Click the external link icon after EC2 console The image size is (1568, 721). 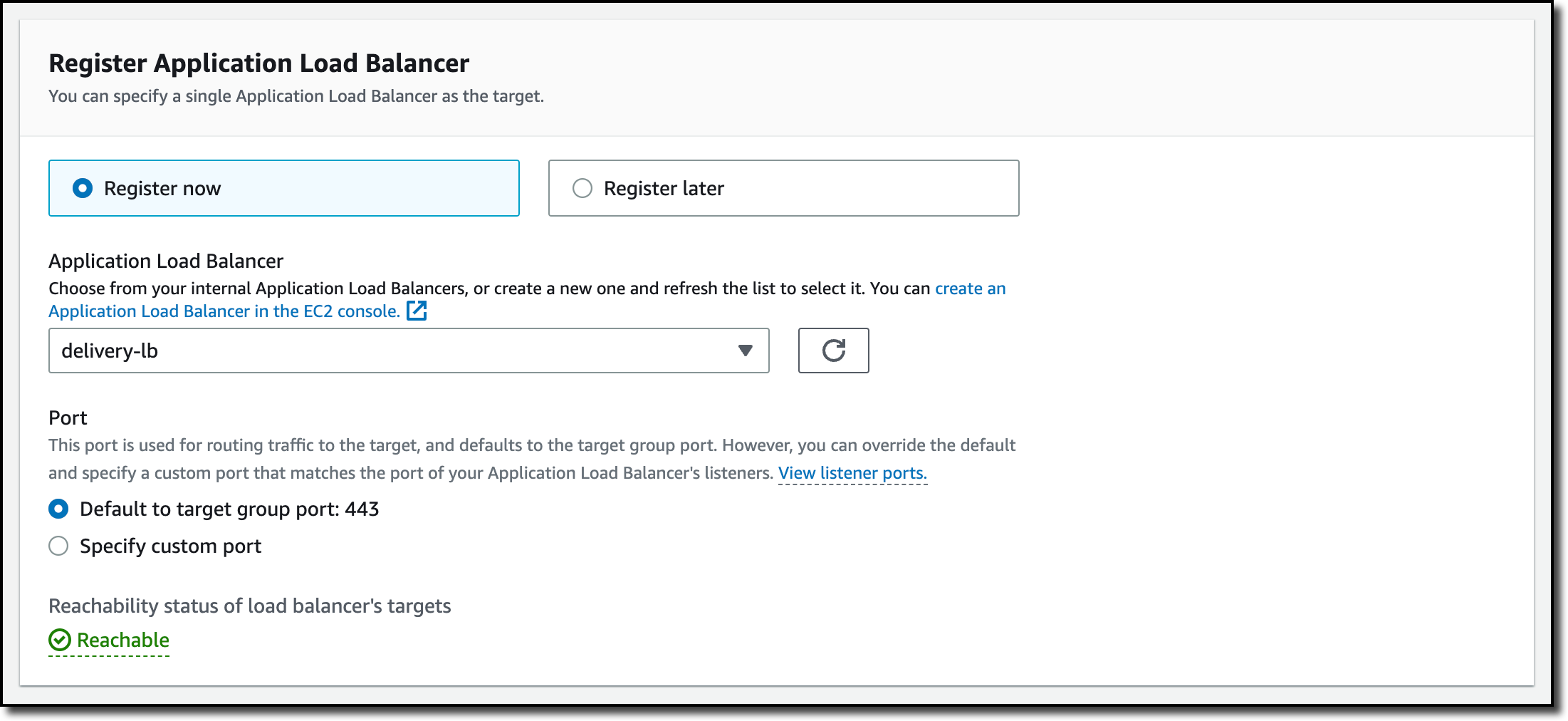(417, 311)
